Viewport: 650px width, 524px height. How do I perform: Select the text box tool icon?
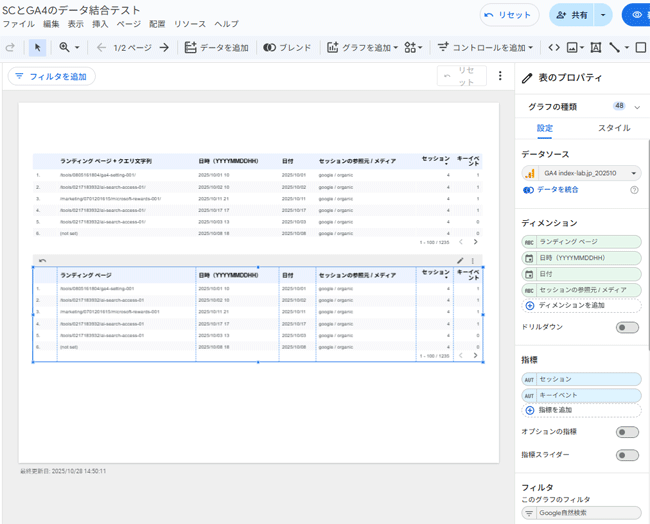[596, 47]
